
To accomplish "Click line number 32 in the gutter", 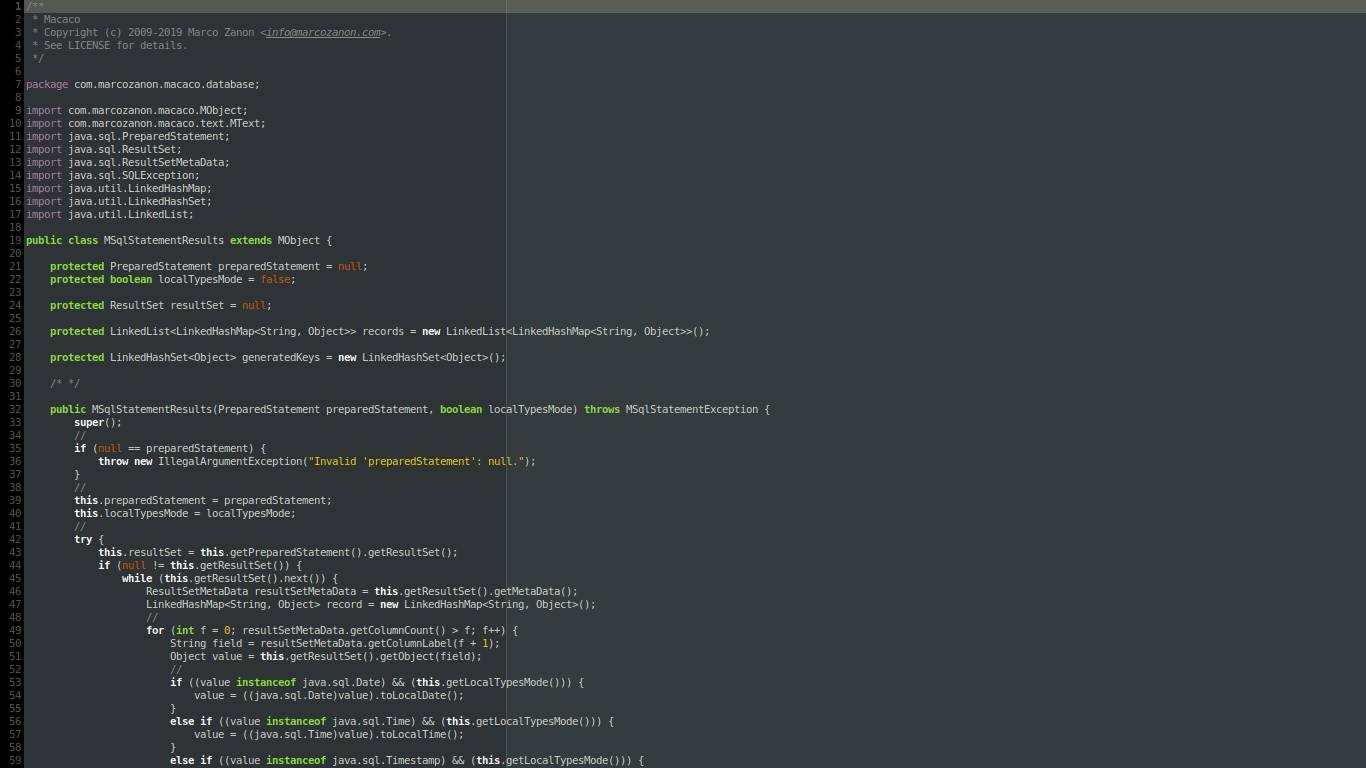I will pos(15,409).
